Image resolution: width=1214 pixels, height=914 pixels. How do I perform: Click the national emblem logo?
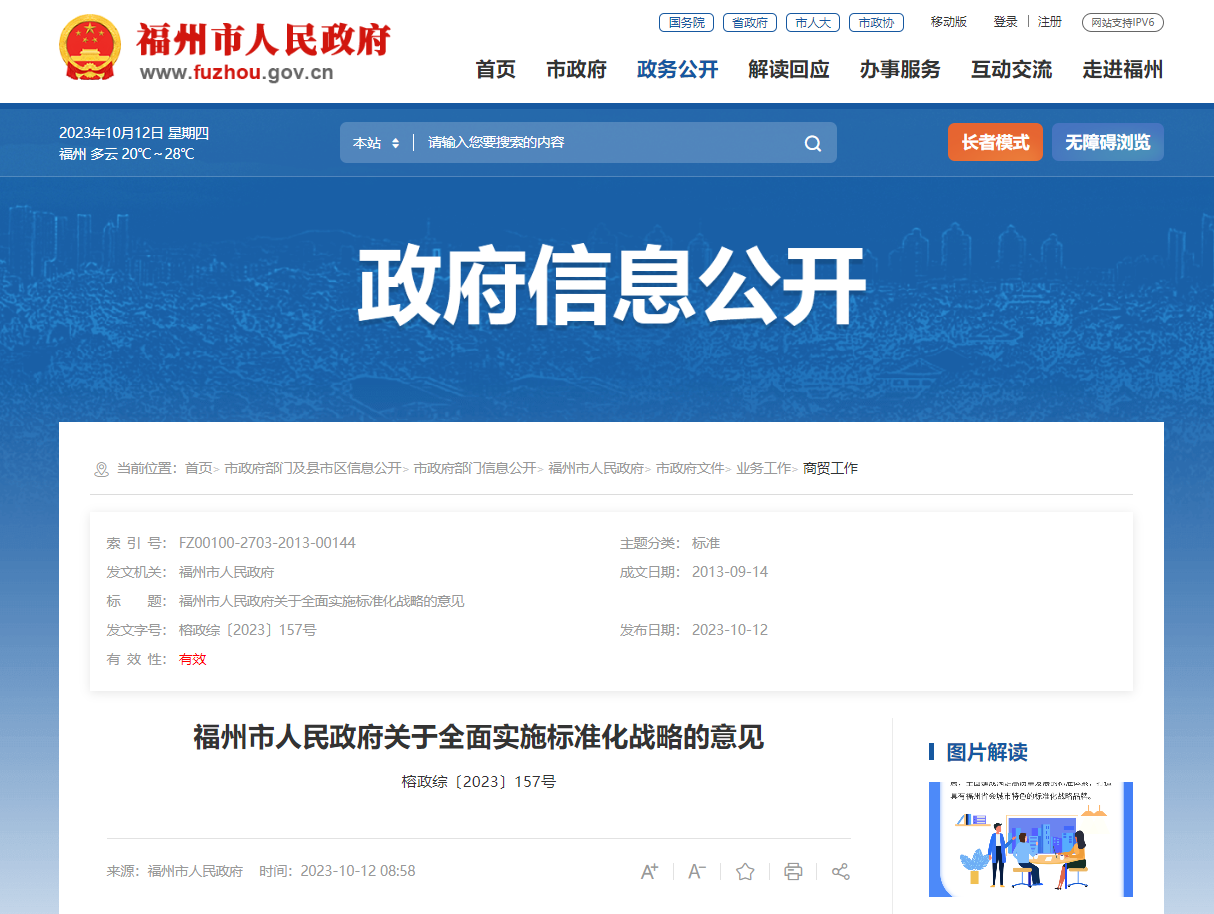coord(90,43)
